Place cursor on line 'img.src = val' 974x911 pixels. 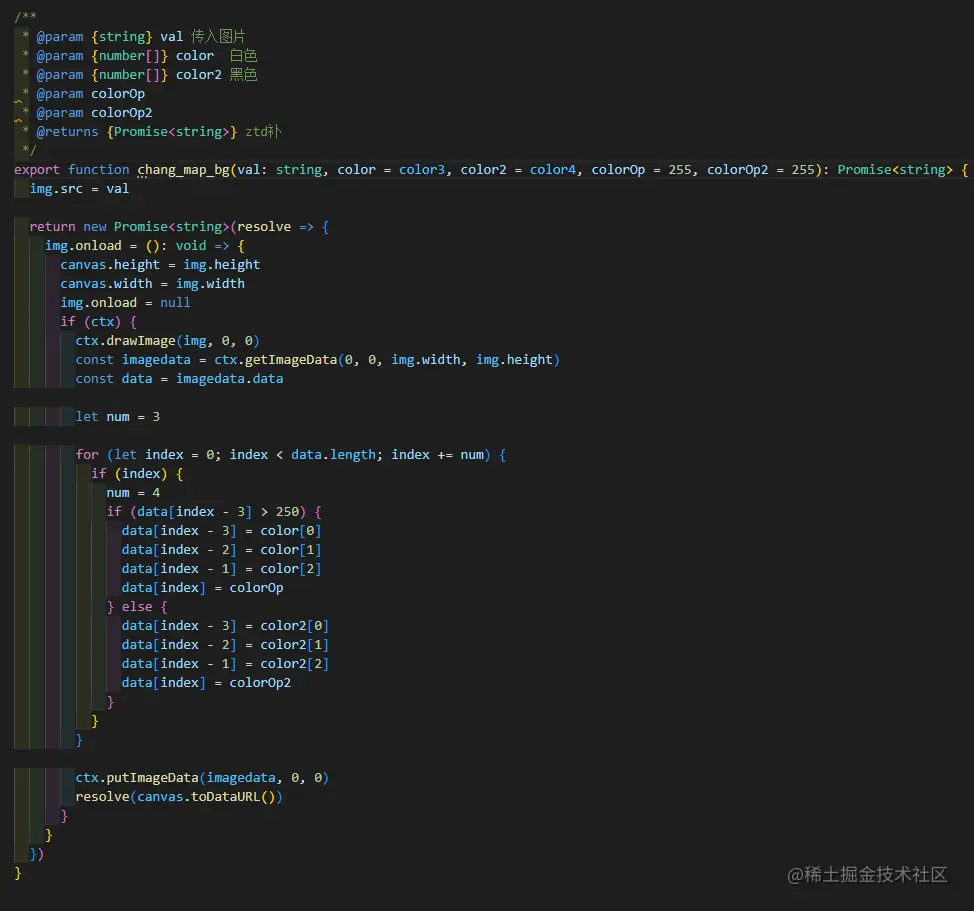[x=79, y=189]
